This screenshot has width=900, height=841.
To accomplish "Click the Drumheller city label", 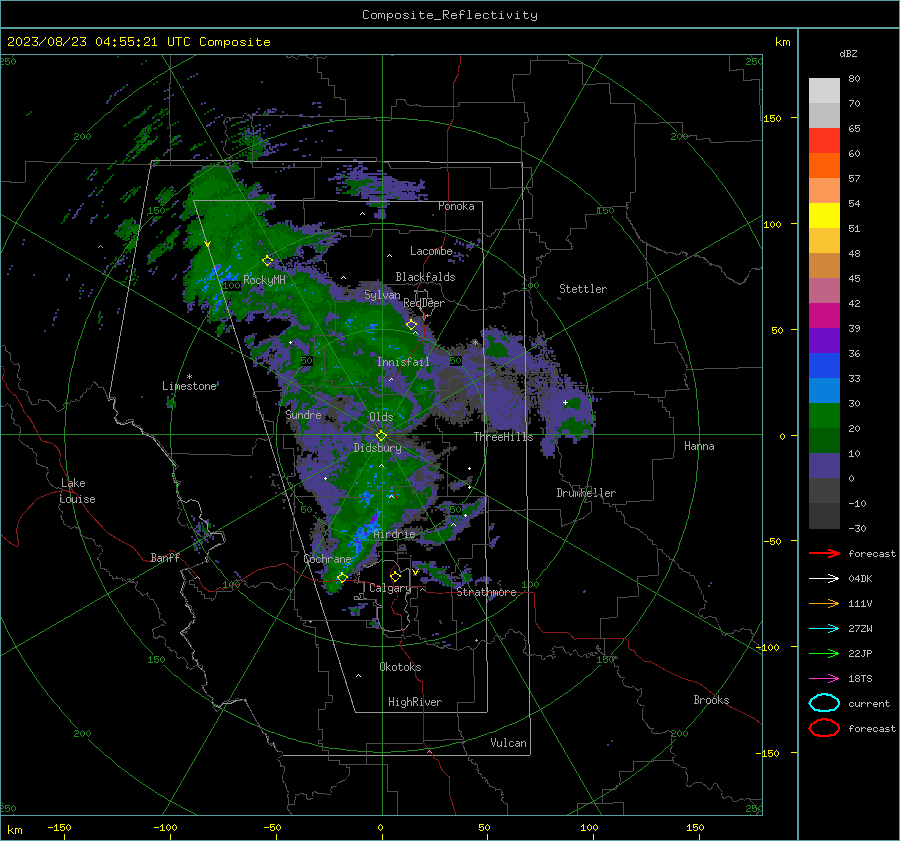I will click(586, 493).
